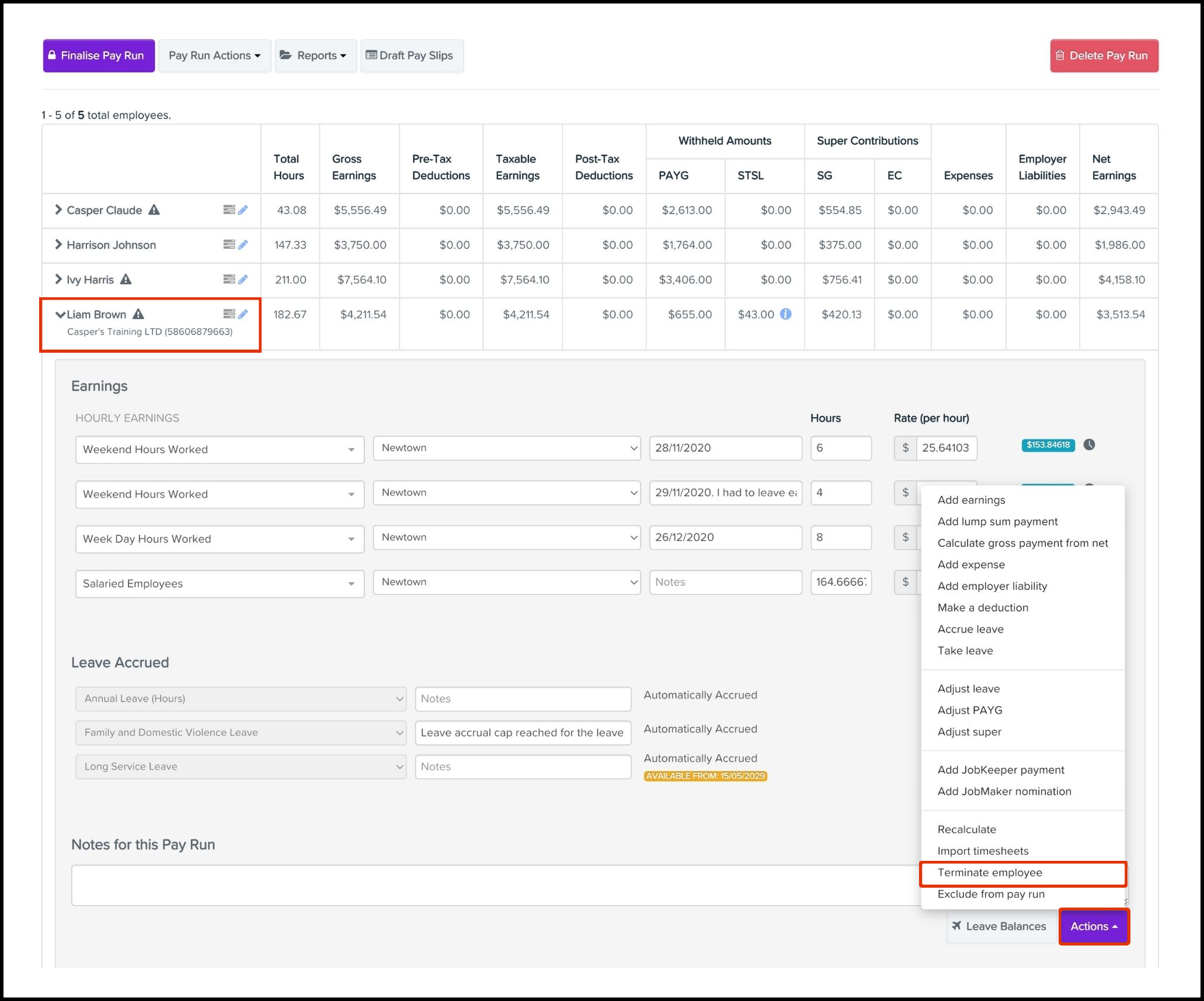Expand Casper Claude's row

pyautogui.click(x=58, y=210)
